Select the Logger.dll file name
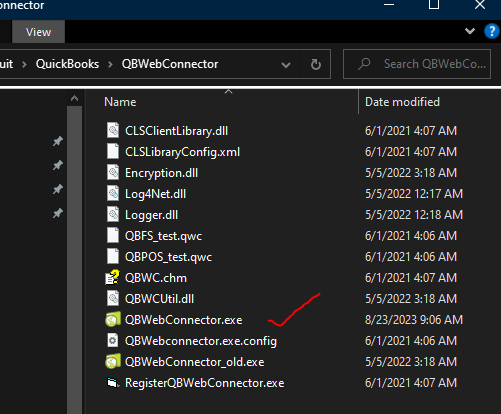Screen dimensions: 501x414 point(151,215)
